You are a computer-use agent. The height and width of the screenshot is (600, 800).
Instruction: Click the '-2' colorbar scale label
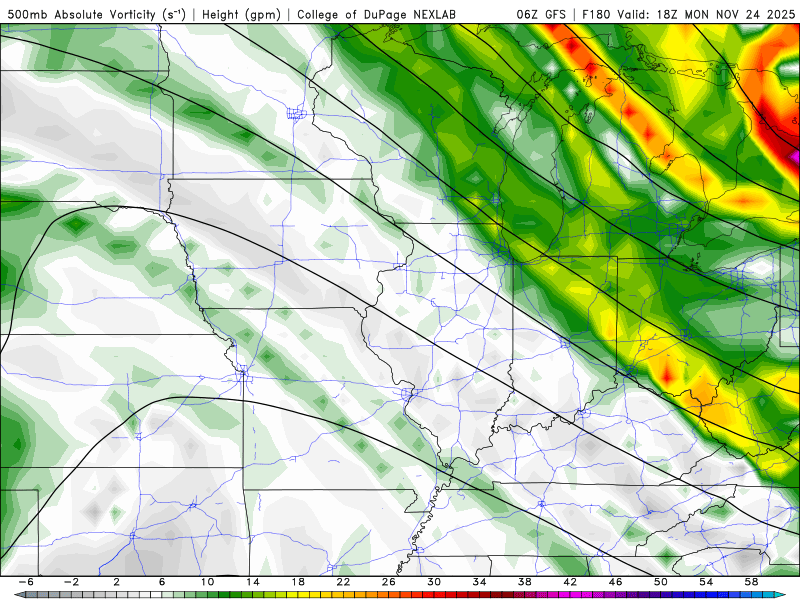[x=71, y=582]
